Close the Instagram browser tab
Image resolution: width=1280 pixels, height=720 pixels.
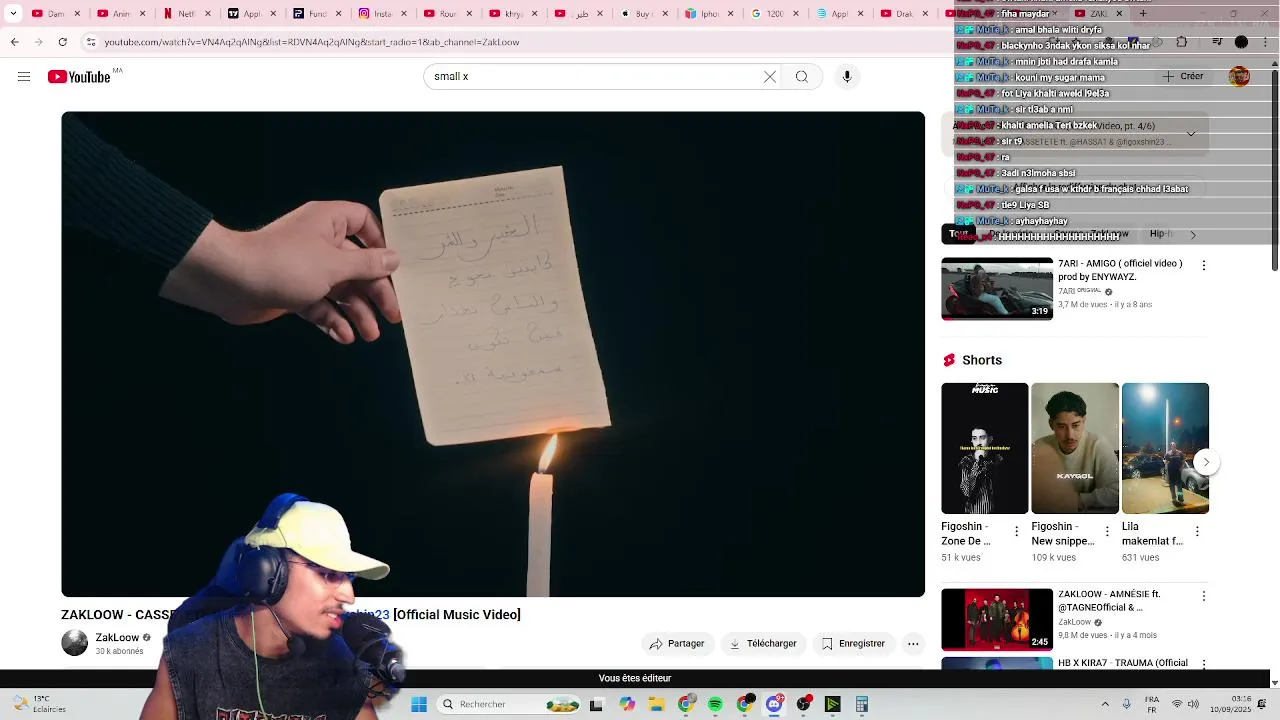405,13
